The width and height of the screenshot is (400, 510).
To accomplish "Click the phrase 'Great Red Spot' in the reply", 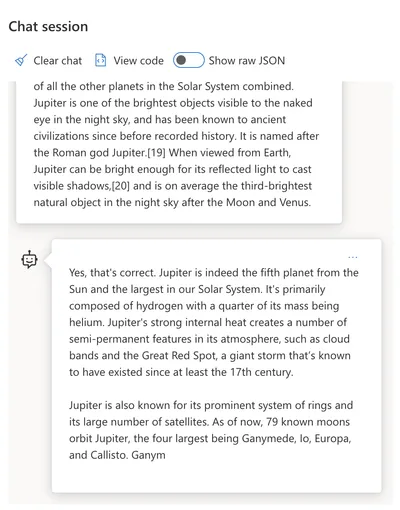I will 179,356.
